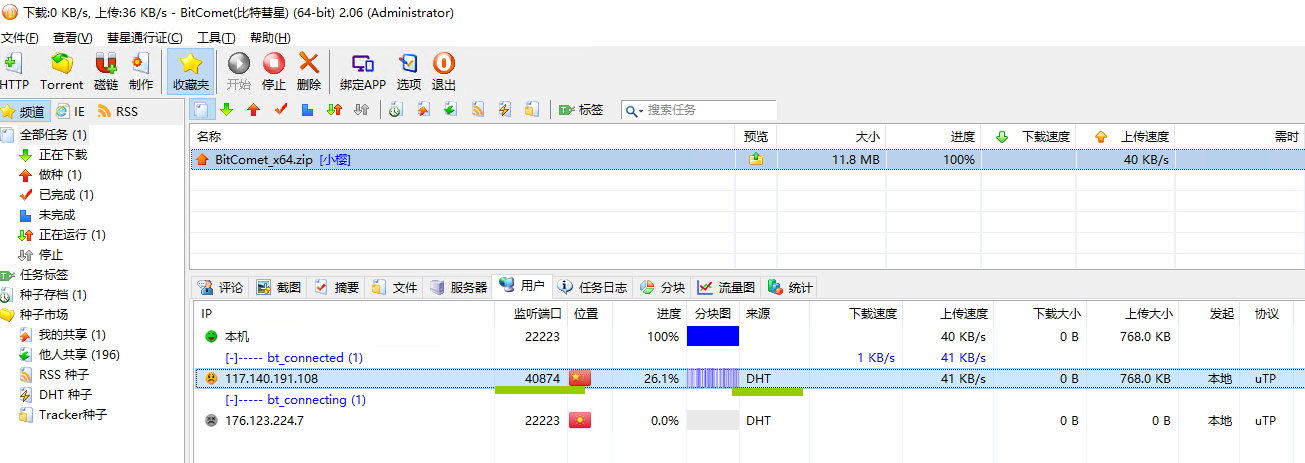Select 全部任务 (1) in the tree
Image resolution: width=1305 pixels, height=463 pixels.
pos(54,134)
